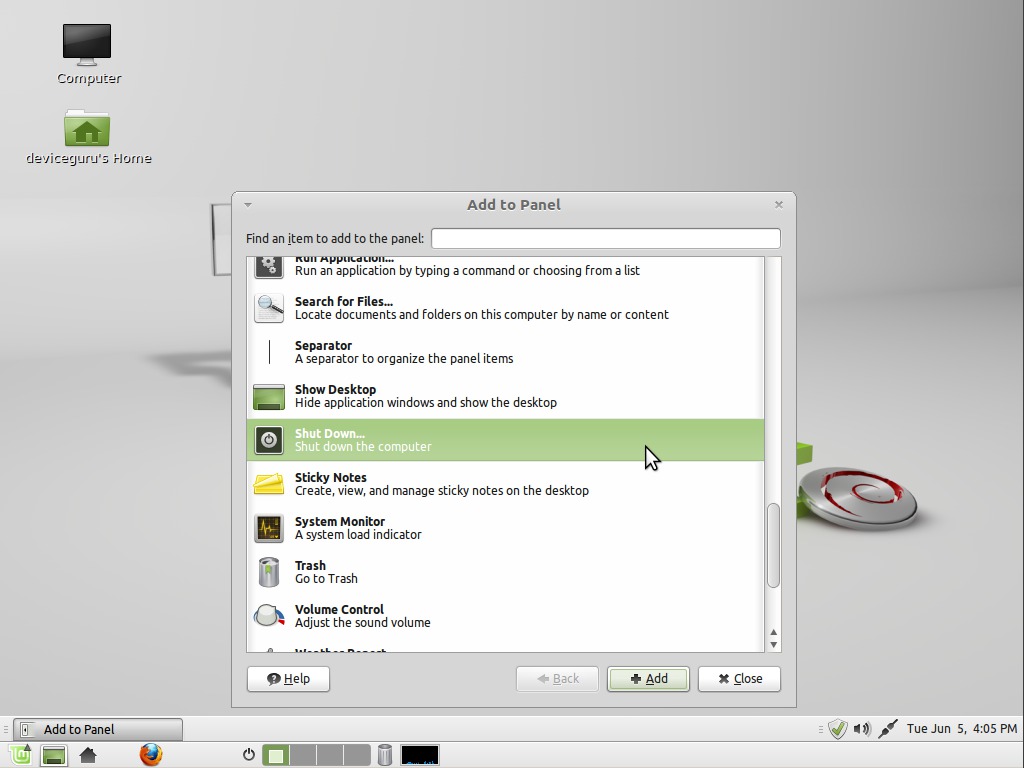Screen dimensions: 1024x768
Task: Open the volume speaker tray icon
Action: [862, 728]
